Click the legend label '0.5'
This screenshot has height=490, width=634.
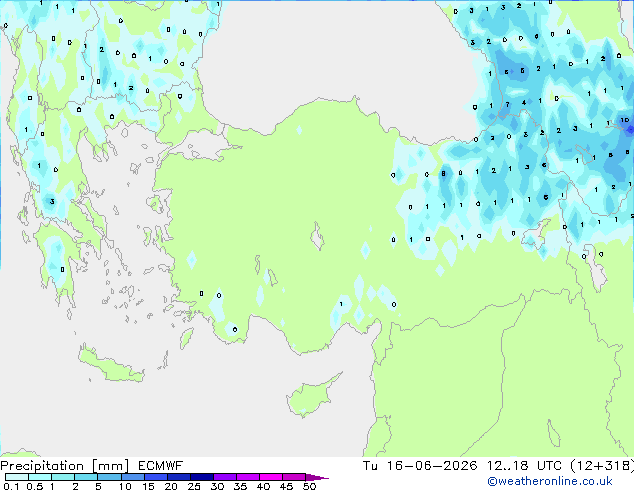tap(35, 486)
